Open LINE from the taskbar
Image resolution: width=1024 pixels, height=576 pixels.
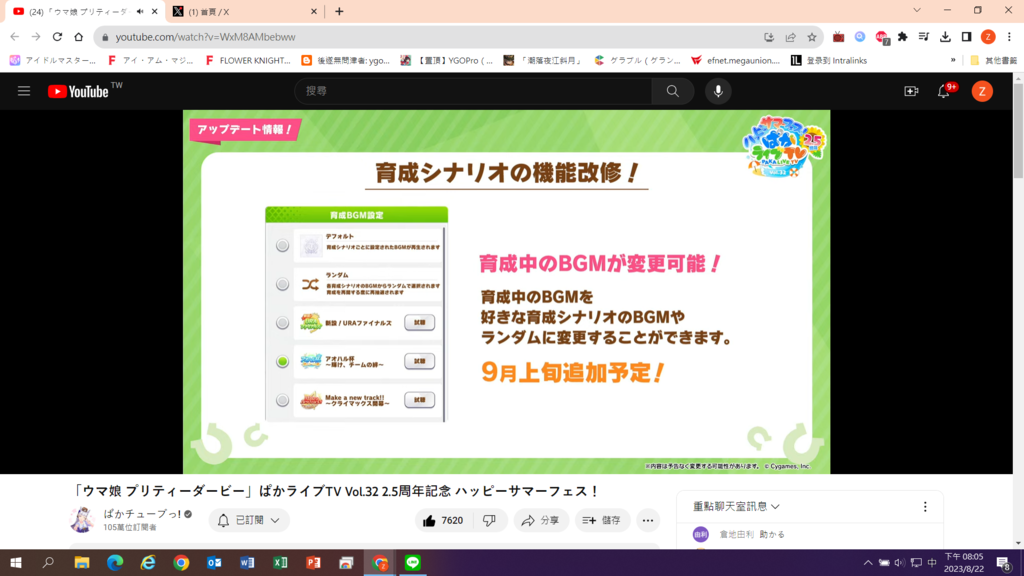click(413, 563)
